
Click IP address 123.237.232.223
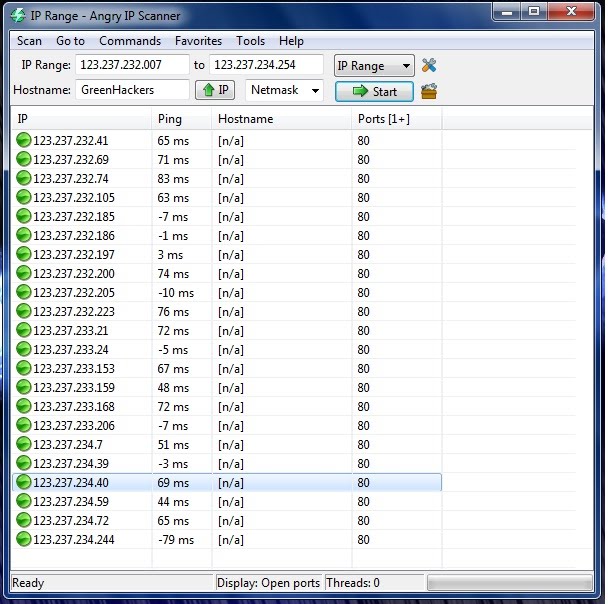pyautogui.click(x=74, y=312)
